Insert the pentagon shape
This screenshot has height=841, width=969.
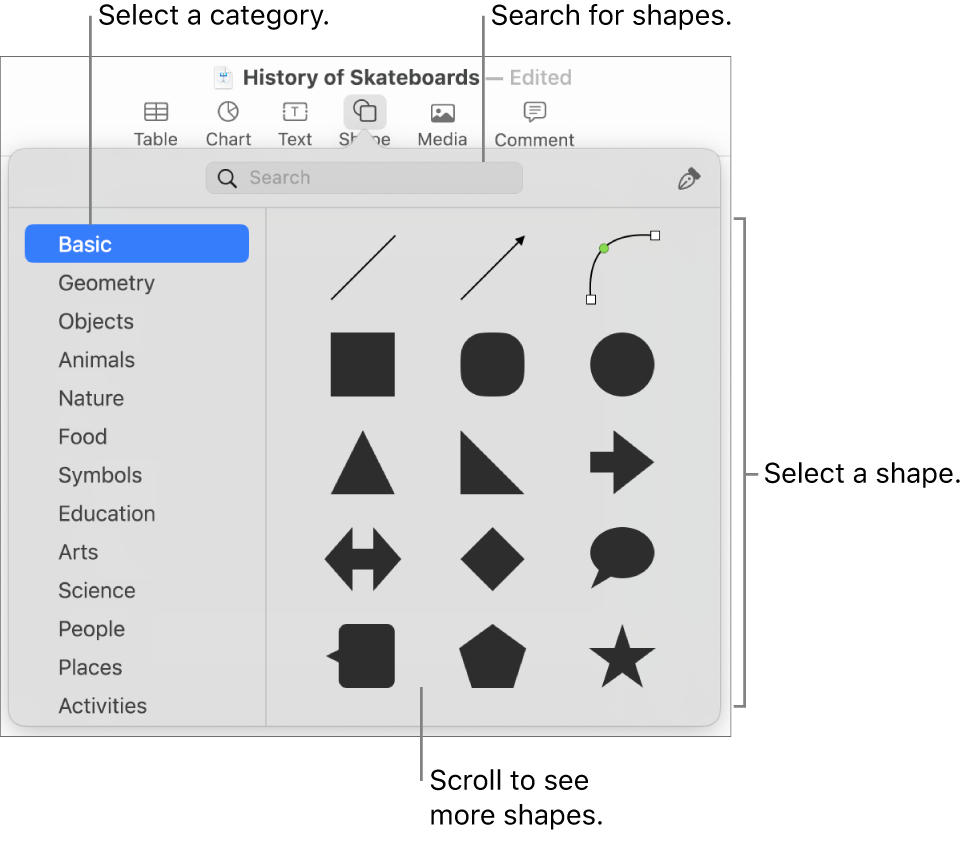point(492,657)
